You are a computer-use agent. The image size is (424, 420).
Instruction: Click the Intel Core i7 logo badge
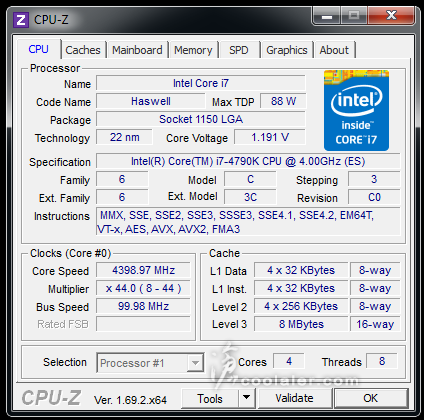click(x=356, y=110)
